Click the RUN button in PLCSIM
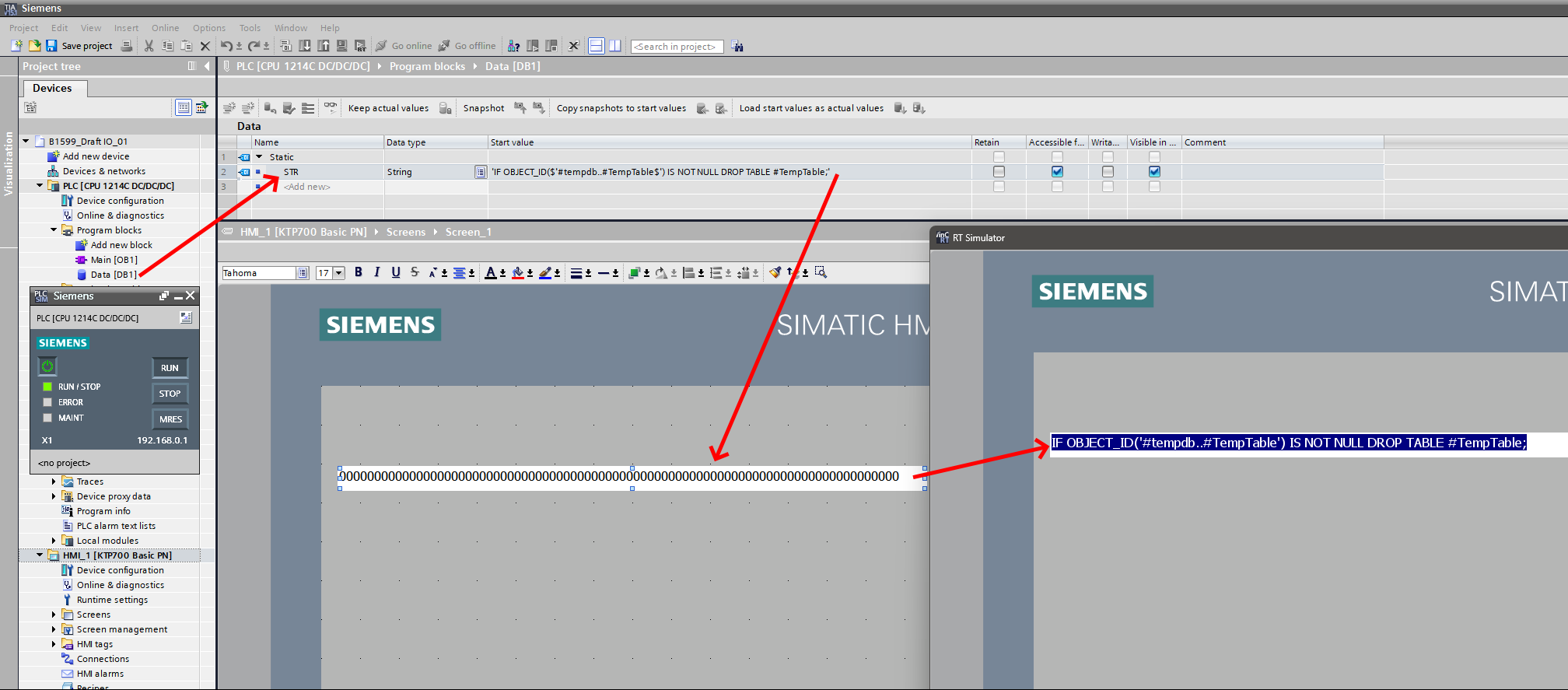The width and height of the screenshot is (1568, 690). pyautogui.click(x=170, y=368)
